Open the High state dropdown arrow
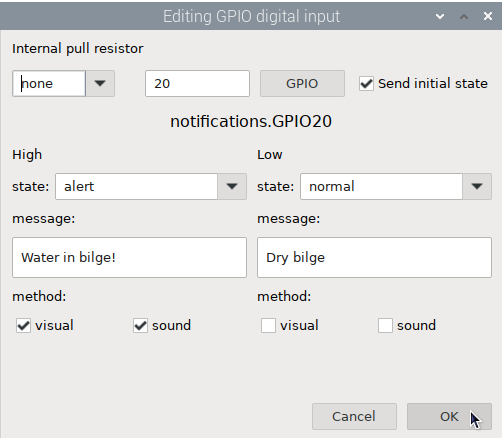 232,186
